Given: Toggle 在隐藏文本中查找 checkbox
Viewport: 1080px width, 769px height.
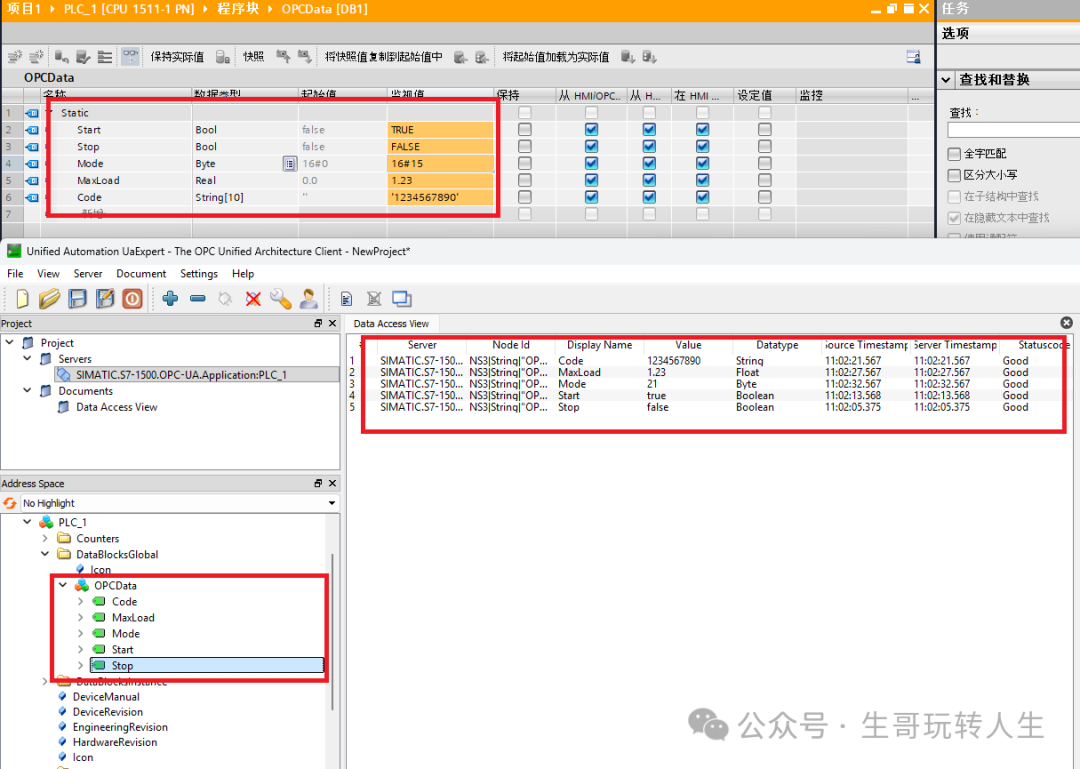Looking at the screenshot, I should click(x=954, y=218).
